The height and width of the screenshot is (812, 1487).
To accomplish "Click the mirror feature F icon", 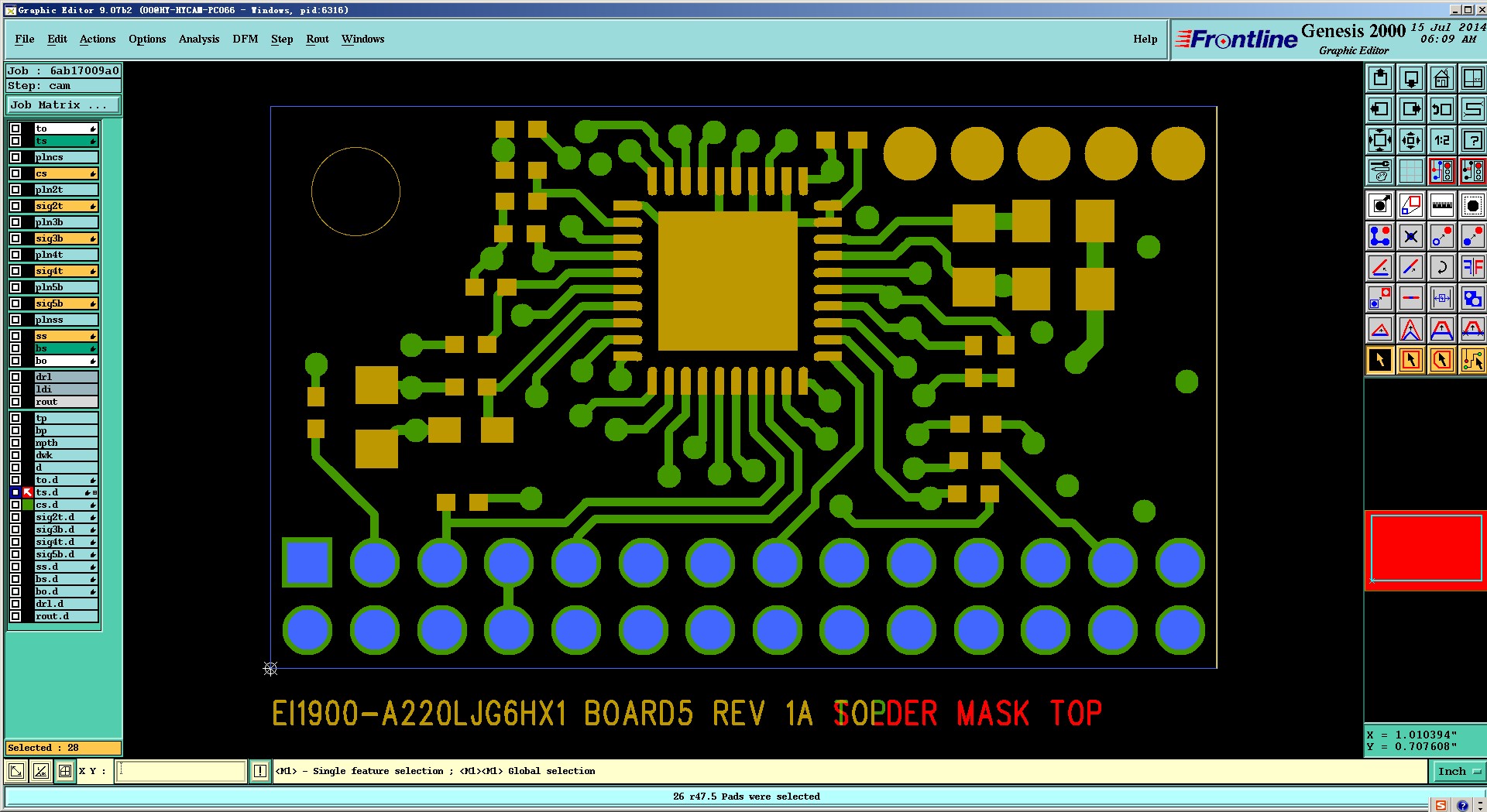I will [1472, 267].
